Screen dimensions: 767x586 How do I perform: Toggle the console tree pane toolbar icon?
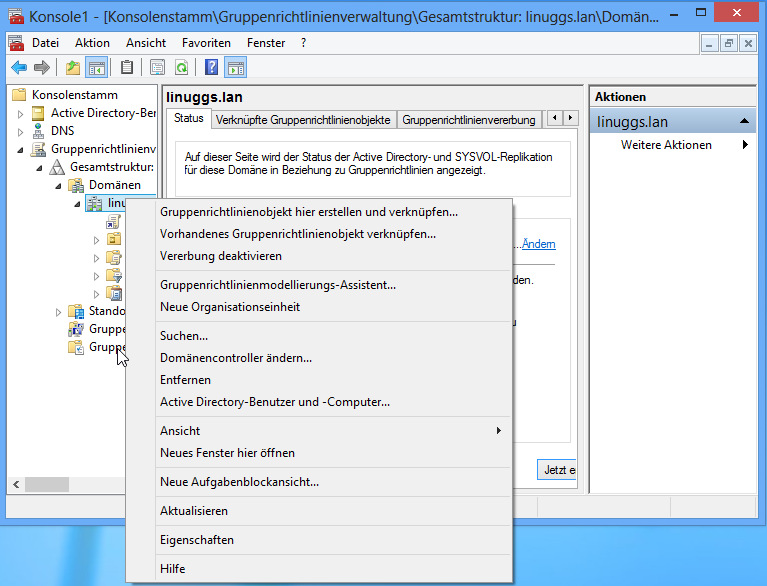pyautogui.click(x=97, y=68)
